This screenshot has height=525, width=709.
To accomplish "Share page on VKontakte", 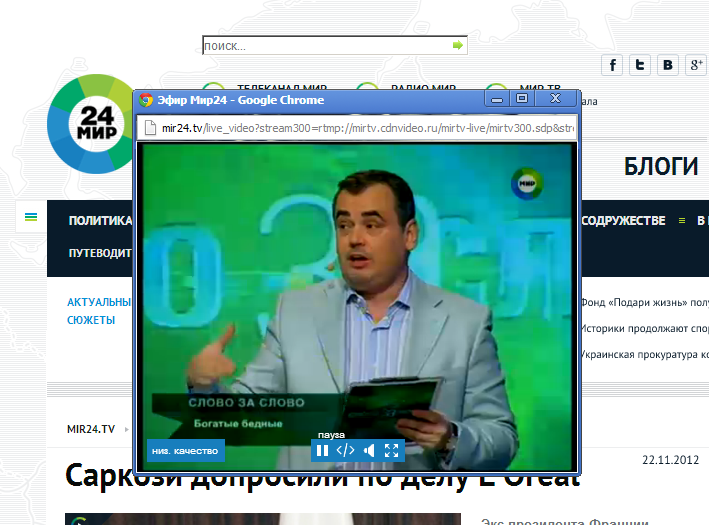I will 667,65.
